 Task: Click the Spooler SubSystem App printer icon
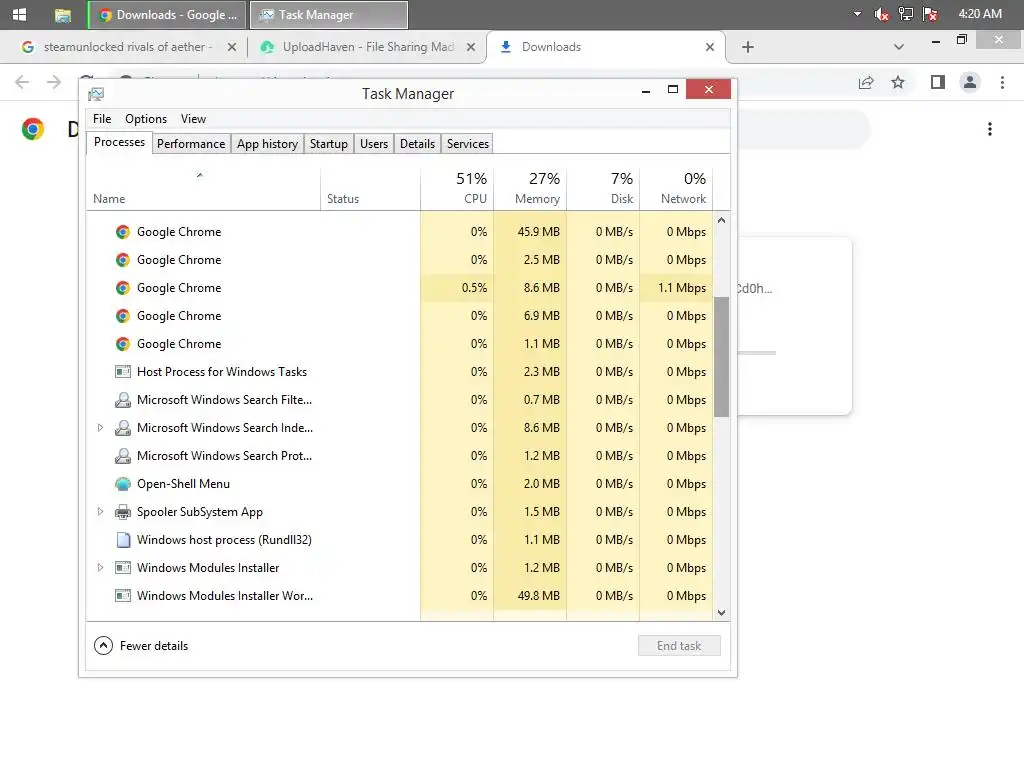tap(123, 512)
